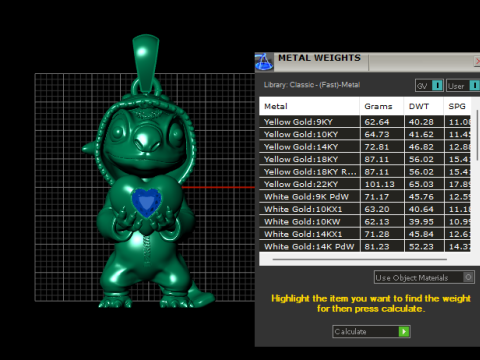Screen dimensions: 480x360
Task: Click the Library: Classic-(Fast)-Metal label
Action: point(312,85)
